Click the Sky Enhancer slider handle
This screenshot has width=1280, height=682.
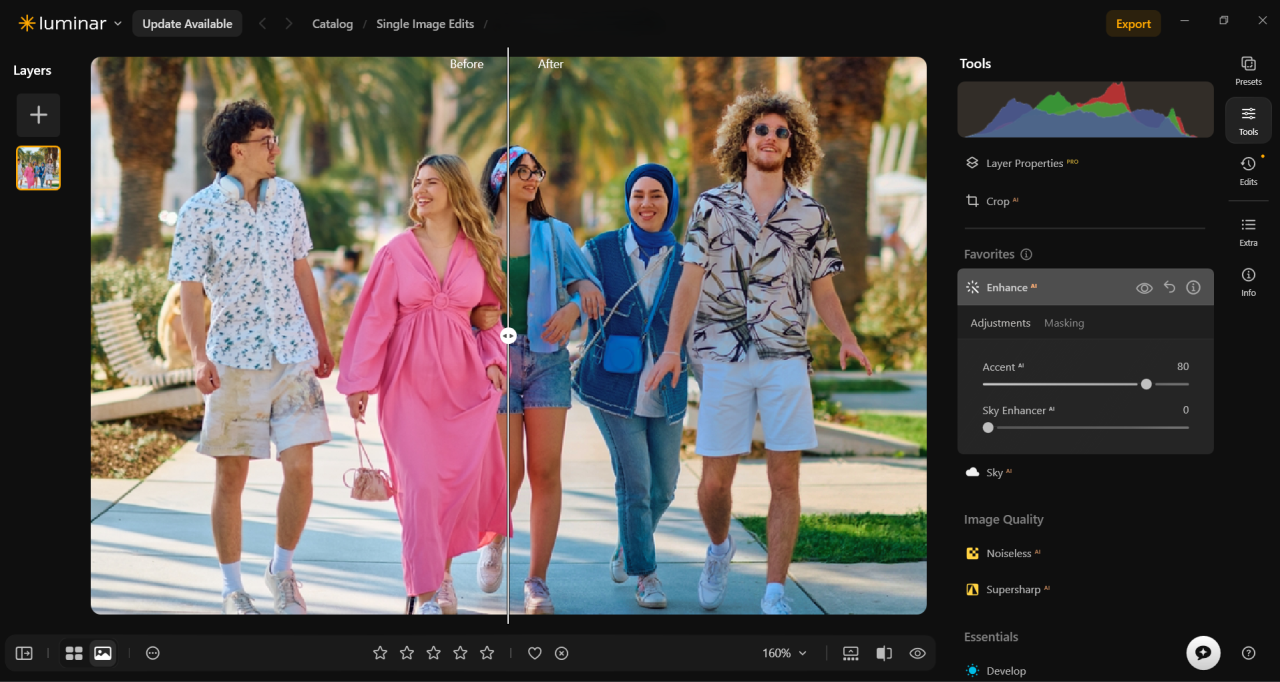[x=988, y=427]
